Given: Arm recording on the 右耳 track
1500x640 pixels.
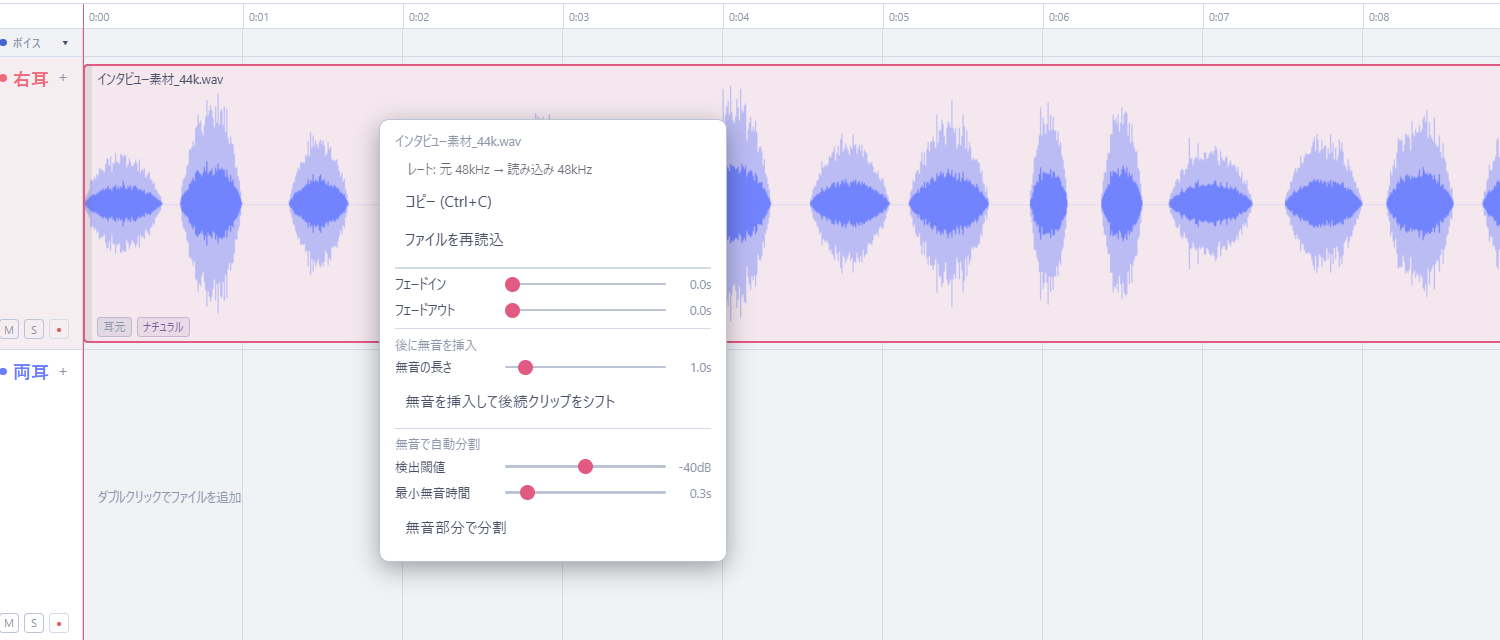Looking at the screenshot, I should (x=59, y=330).
